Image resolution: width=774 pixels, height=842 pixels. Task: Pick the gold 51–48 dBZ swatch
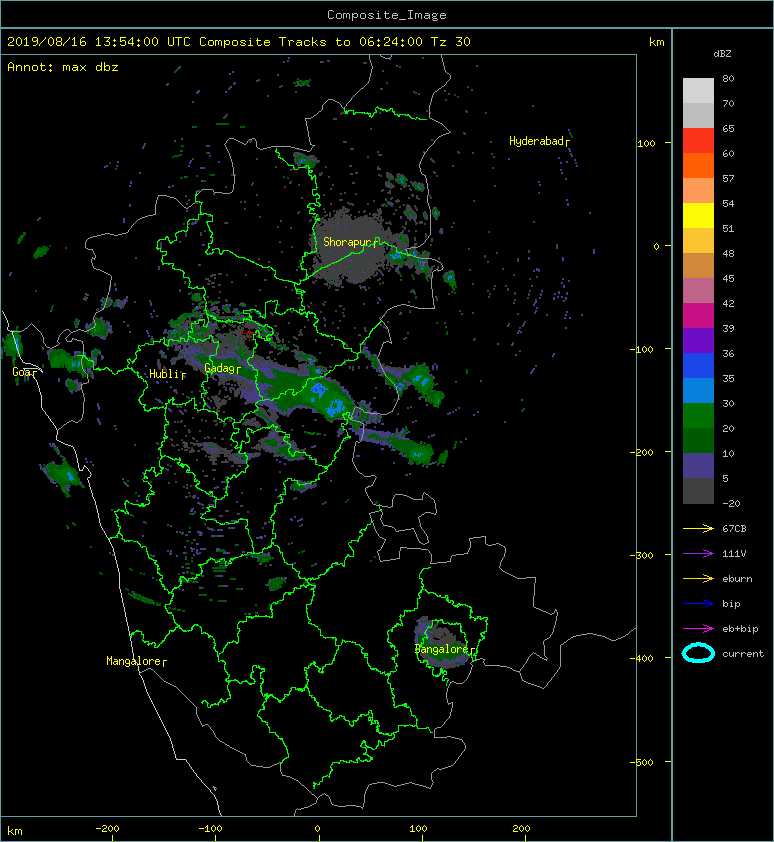(698, 241)
